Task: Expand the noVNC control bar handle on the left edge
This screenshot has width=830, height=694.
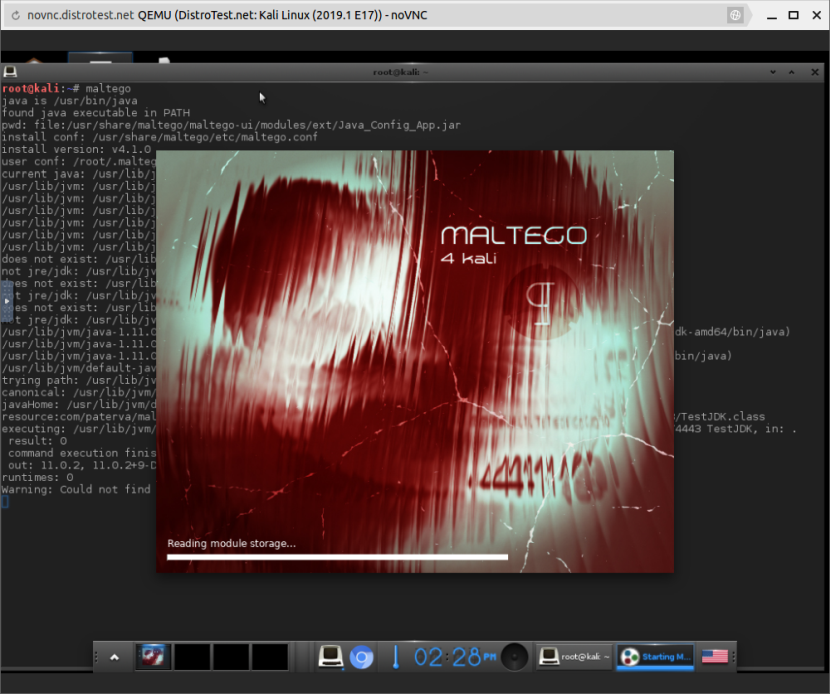Action: (x=5, y=301)
